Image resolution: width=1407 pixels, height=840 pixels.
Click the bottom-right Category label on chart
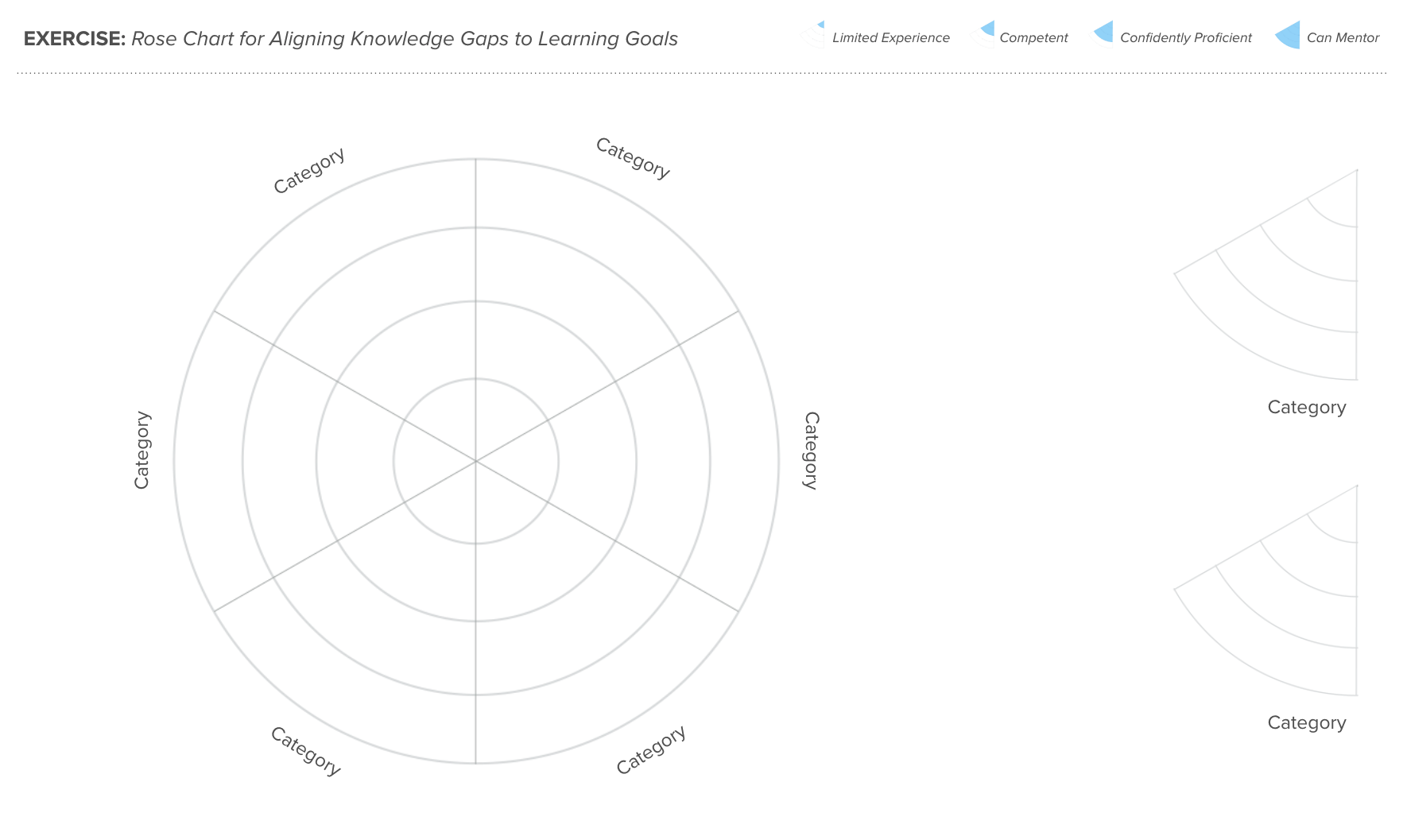651,749
